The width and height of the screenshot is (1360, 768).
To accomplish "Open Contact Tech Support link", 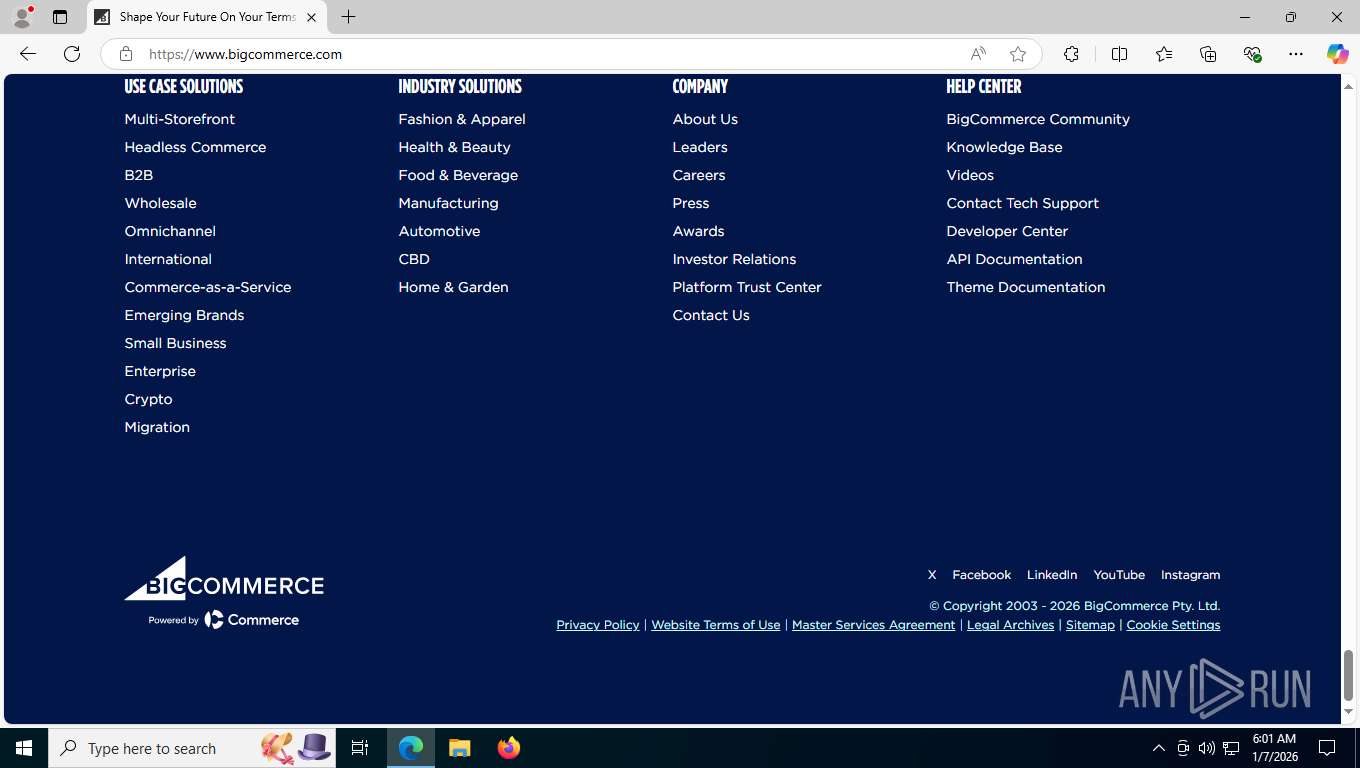I will [1022, 203].
